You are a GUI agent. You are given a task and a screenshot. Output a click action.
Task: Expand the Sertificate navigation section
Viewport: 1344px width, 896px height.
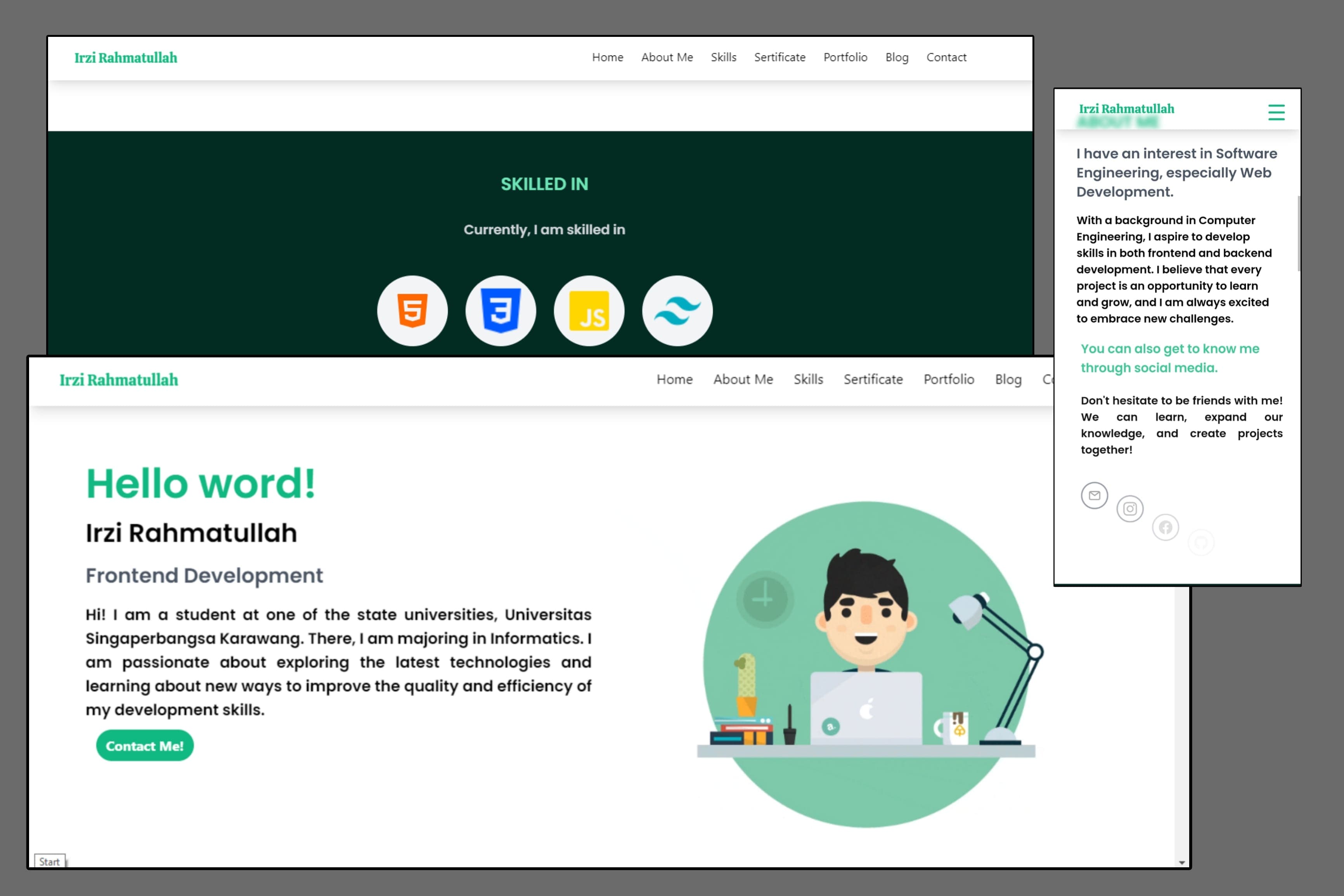[x=779, y=58]
